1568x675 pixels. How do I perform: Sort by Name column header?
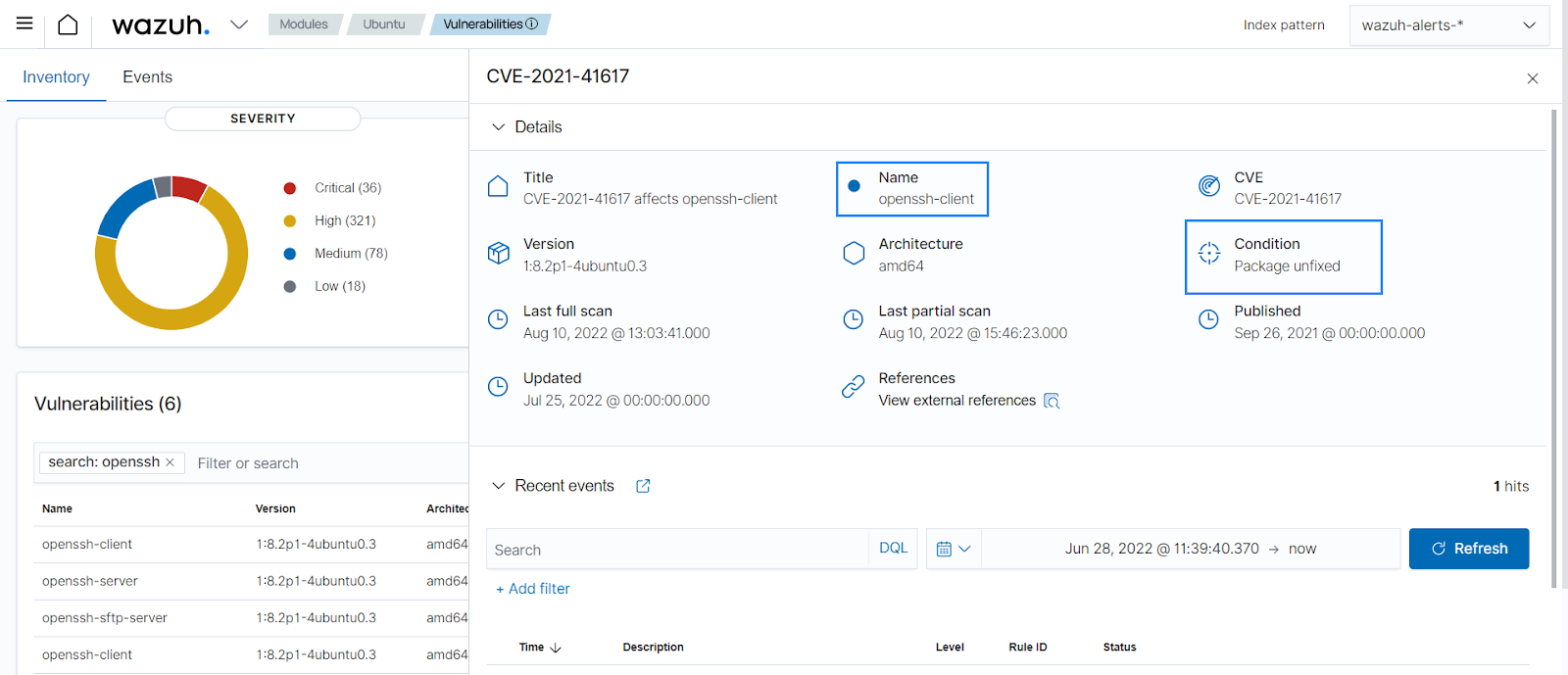(x=57, y=509)
